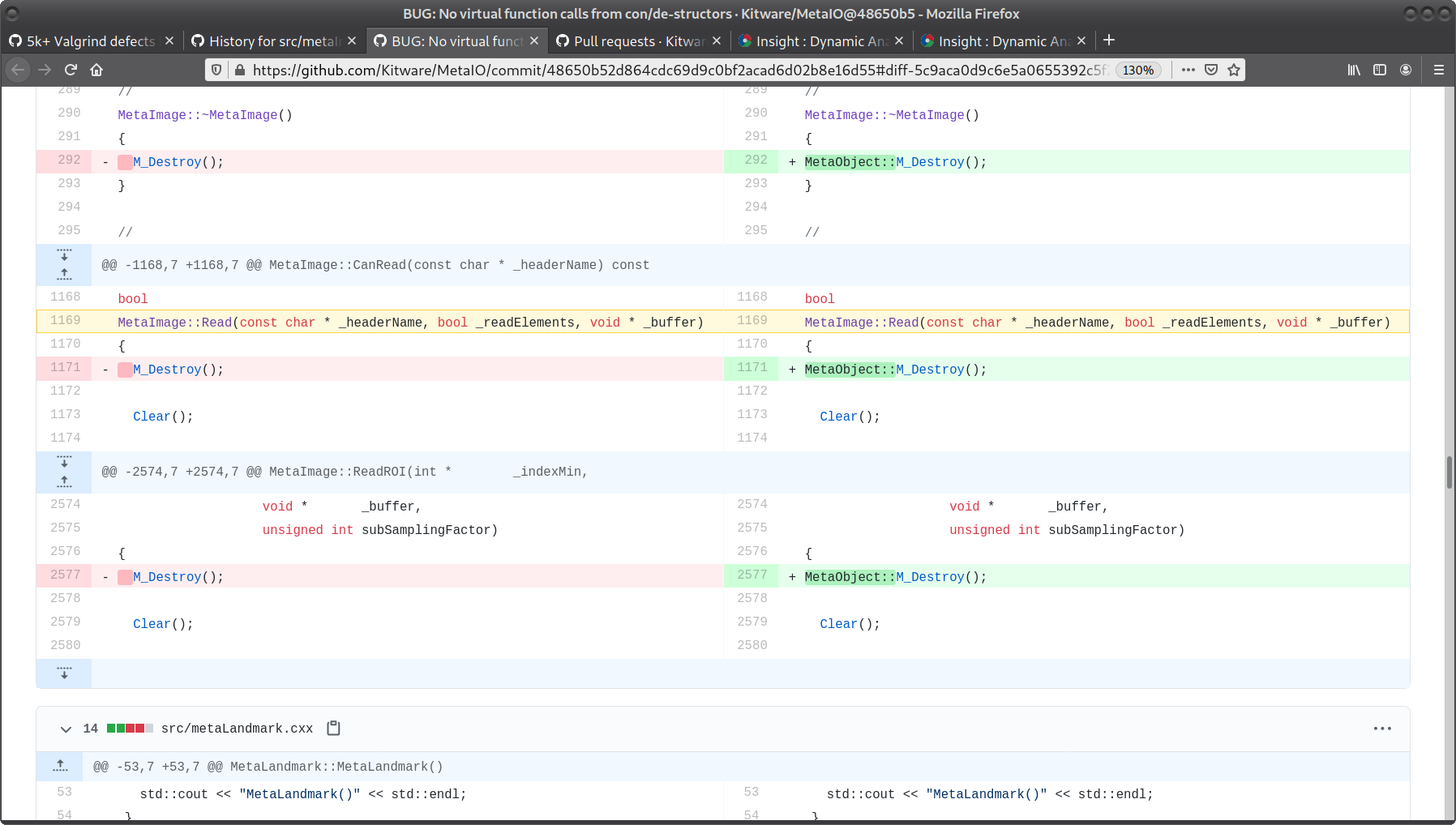
Task: Expand down below line 2580
Action: (64, 673)
